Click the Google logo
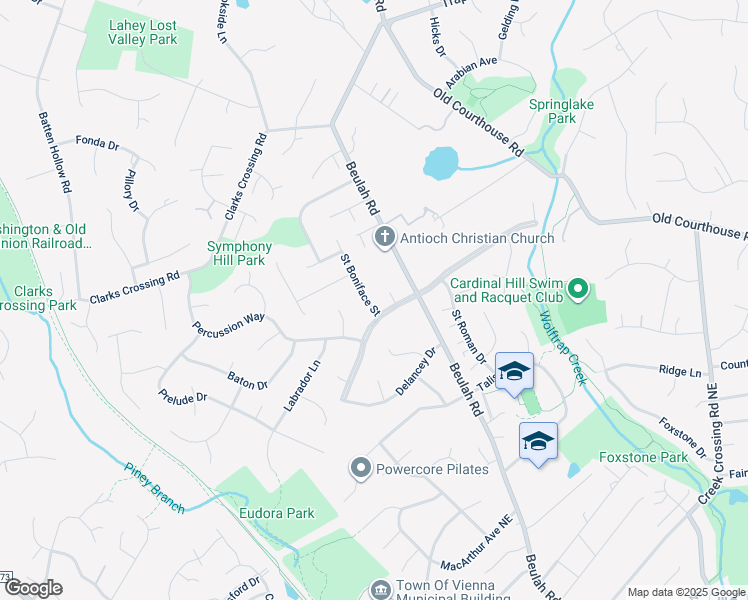 click(x=33, y=589)
